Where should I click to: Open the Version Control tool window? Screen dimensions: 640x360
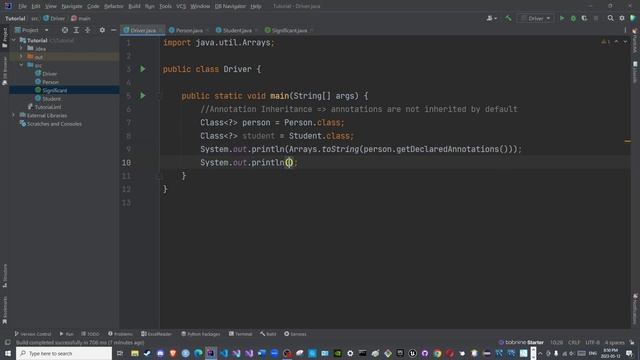click(x=33, y=334)
